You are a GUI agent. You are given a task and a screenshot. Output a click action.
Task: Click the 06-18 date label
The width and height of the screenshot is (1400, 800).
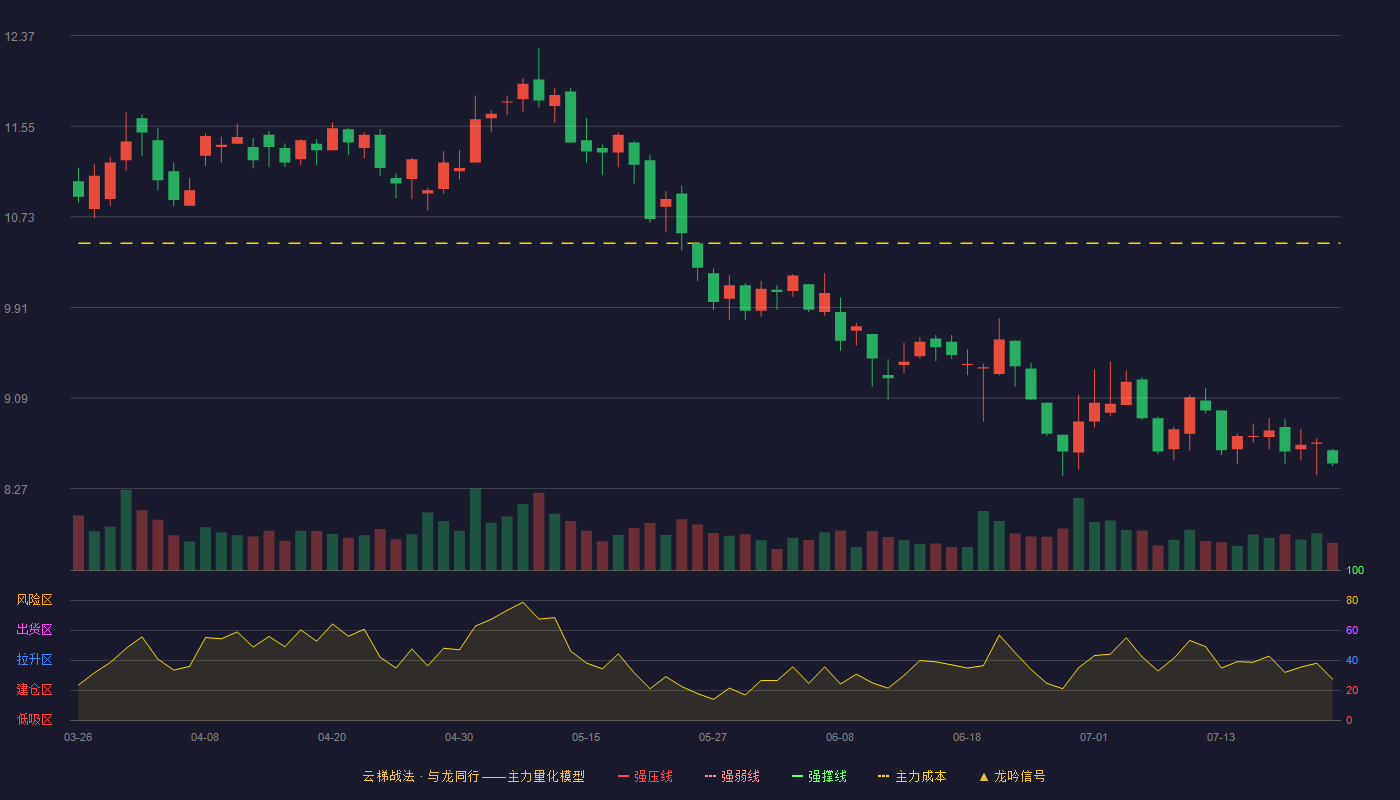tap(967, 737)
